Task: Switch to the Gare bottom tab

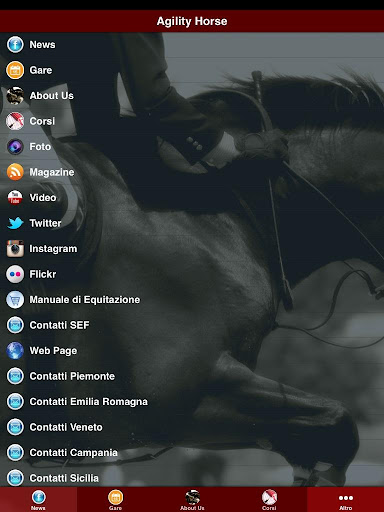Action: tap(115, 499)
